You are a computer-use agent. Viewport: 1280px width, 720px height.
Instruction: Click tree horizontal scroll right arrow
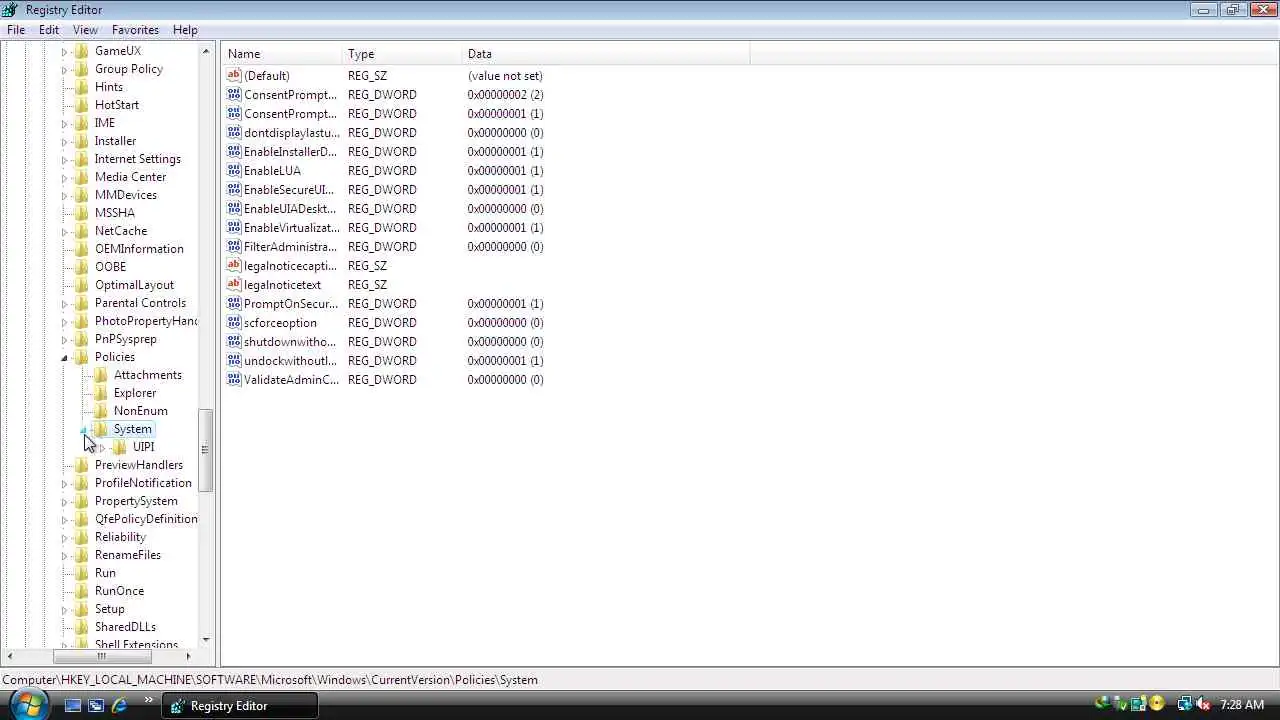click(x=188, y=656)
